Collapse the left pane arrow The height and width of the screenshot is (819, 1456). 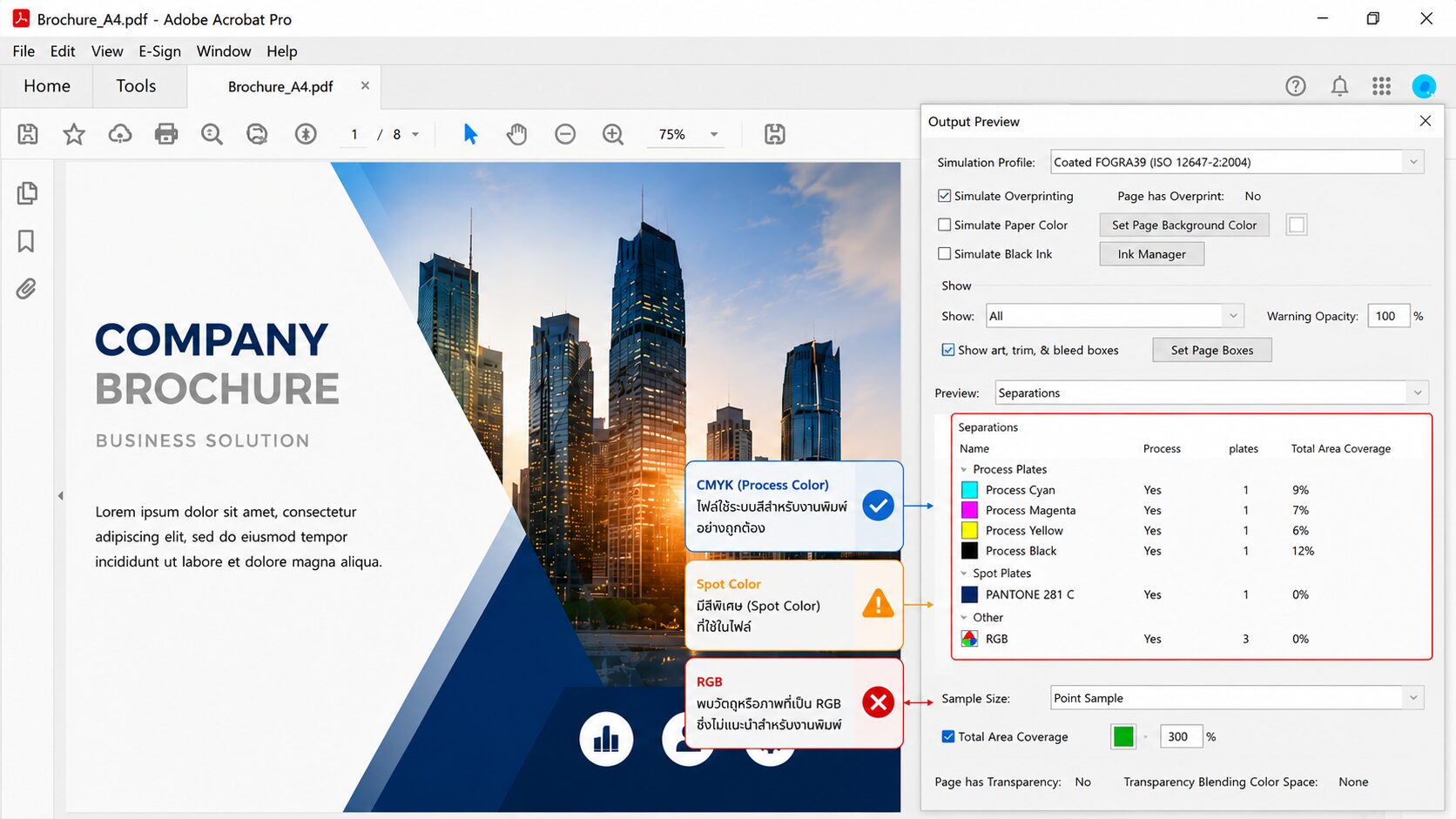coord(60,496)
